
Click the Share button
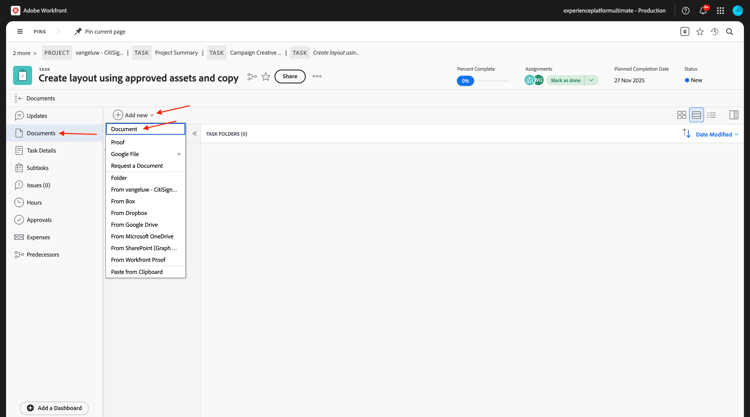[290, 77]
